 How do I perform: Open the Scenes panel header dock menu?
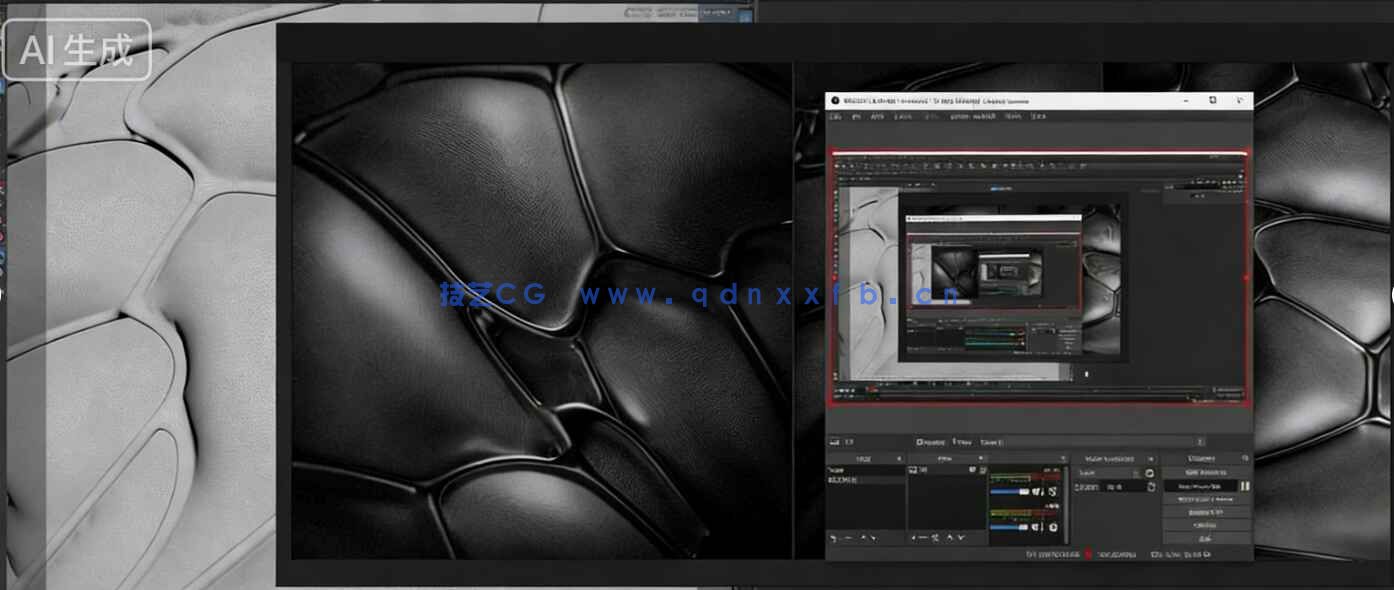(898, 458)
